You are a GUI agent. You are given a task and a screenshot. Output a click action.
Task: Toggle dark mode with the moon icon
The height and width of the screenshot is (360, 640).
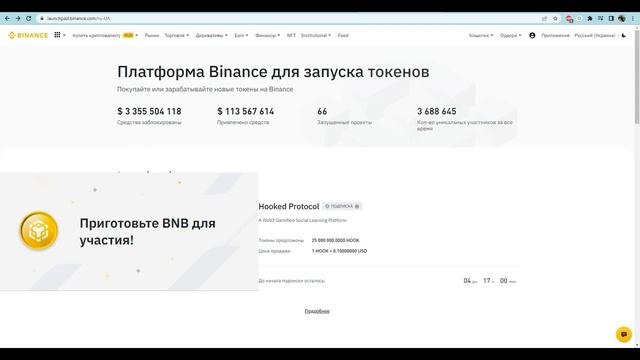coord(624,36)
